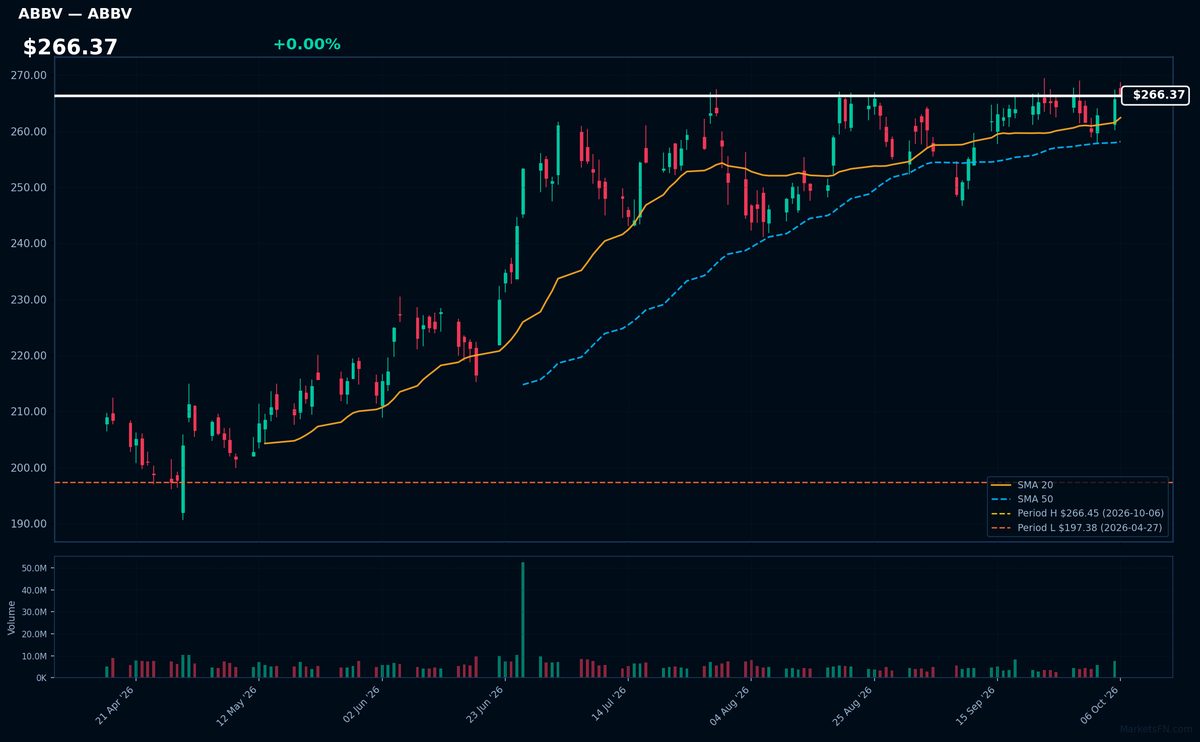
Task: Click the Volume axis title
Action: coord(11,617)
